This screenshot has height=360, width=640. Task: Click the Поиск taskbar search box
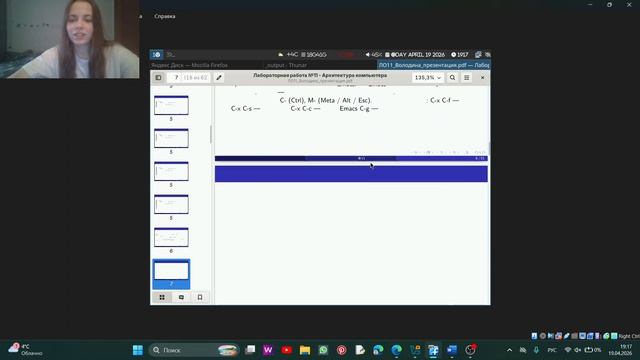tap(194, 350)
